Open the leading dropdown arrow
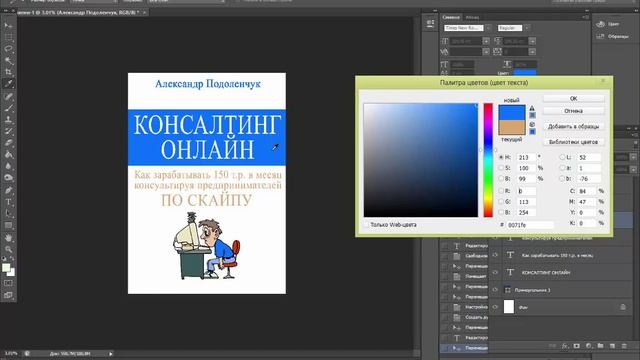Viewport: 640px width, 360px height. [x=532, y=41]
